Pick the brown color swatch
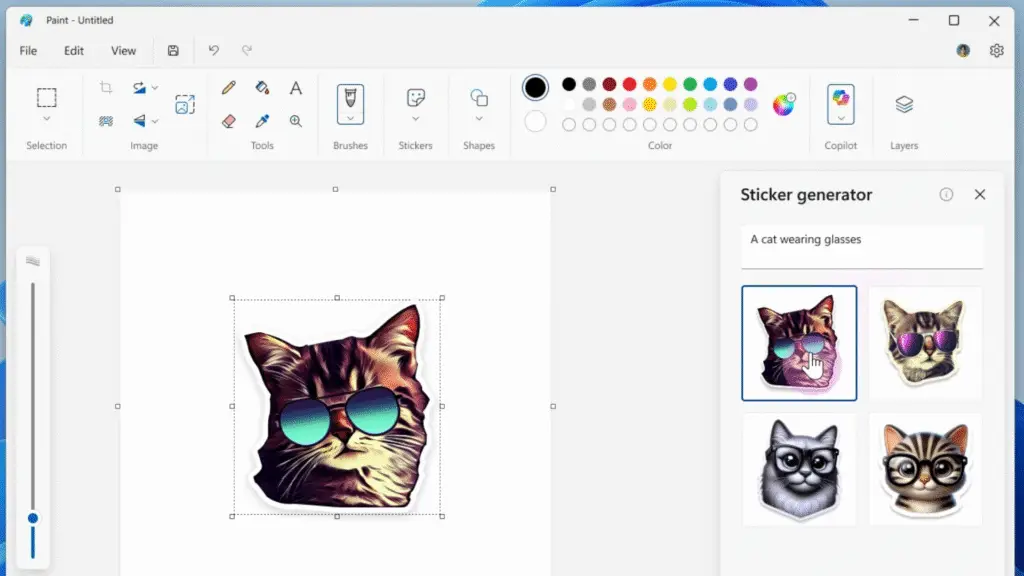This screenshot has width=1024, height=576. click(609, 104)
